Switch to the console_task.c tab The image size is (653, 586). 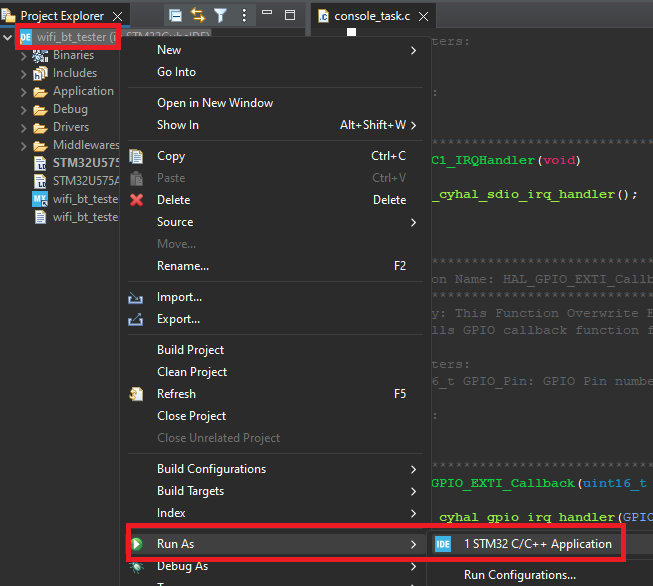point(372,16)
